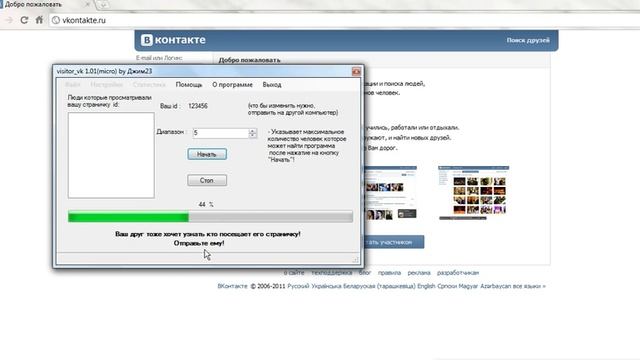The height and width of the screenshot is (360, 640).
Task: Click the blue 'стать участником' button
Action: (x=394, y=242)
